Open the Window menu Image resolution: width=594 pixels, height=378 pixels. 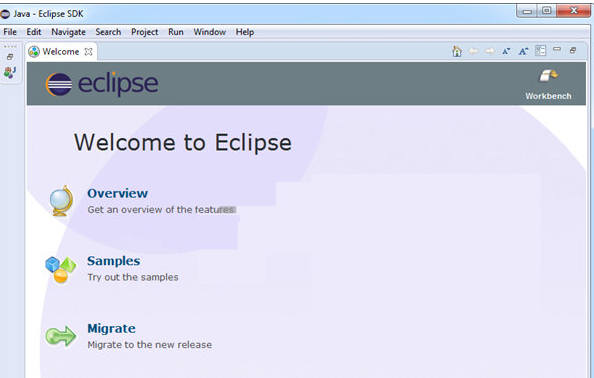[x=209, y=32]
